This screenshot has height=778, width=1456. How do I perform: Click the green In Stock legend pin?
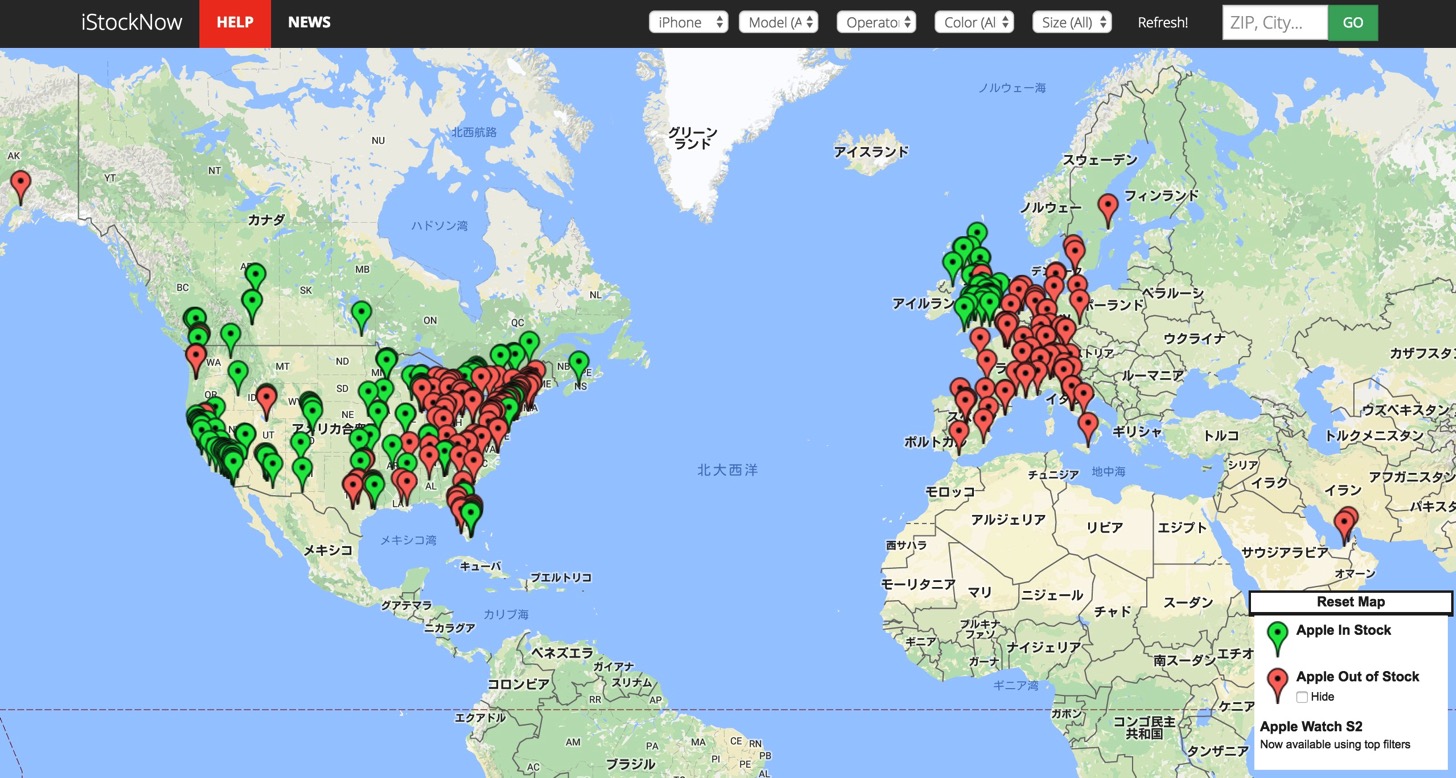pyautogui.click(x=1277, y=638)
